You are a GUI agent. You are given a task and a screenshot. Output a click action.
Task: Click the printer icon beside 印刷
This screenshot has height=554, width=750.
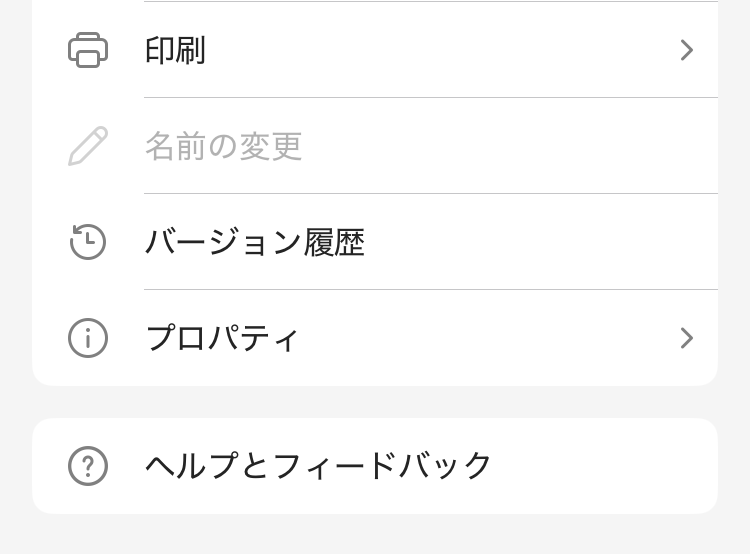click(x=88, y=50)
